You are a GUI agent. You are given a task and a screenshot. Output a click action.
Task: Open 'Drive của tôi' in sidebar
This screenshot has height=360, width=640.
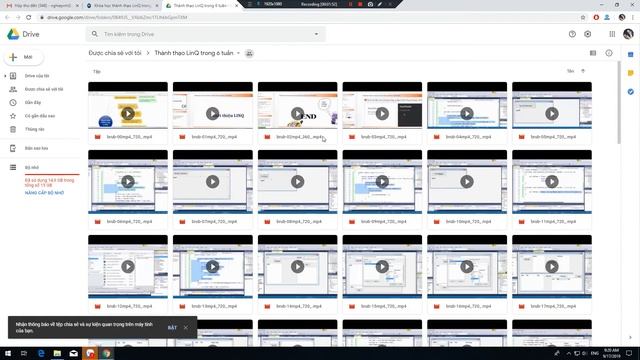click(x=37, y=76)
